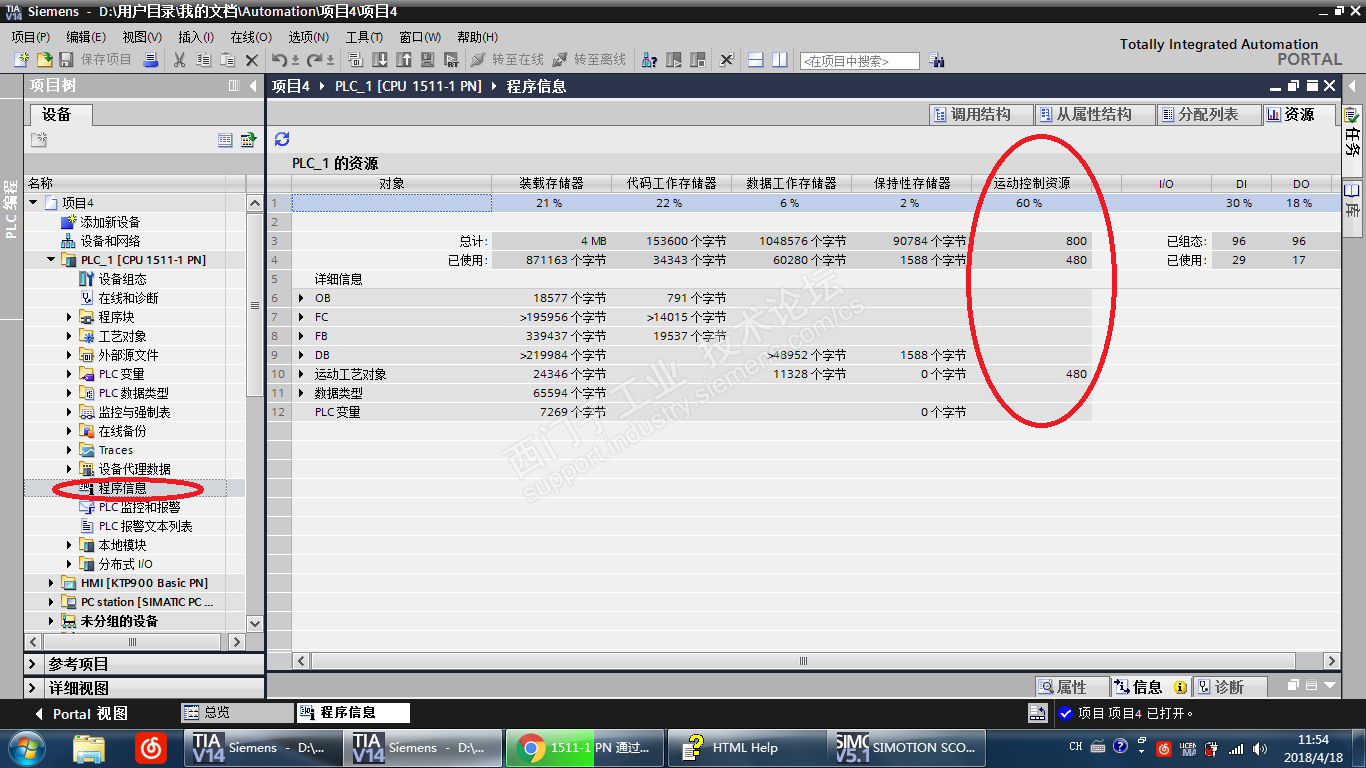The height and width of the screenshot is (768, 1366).
Task: Click the new project toolbar icon
Action: coord(22,60)
